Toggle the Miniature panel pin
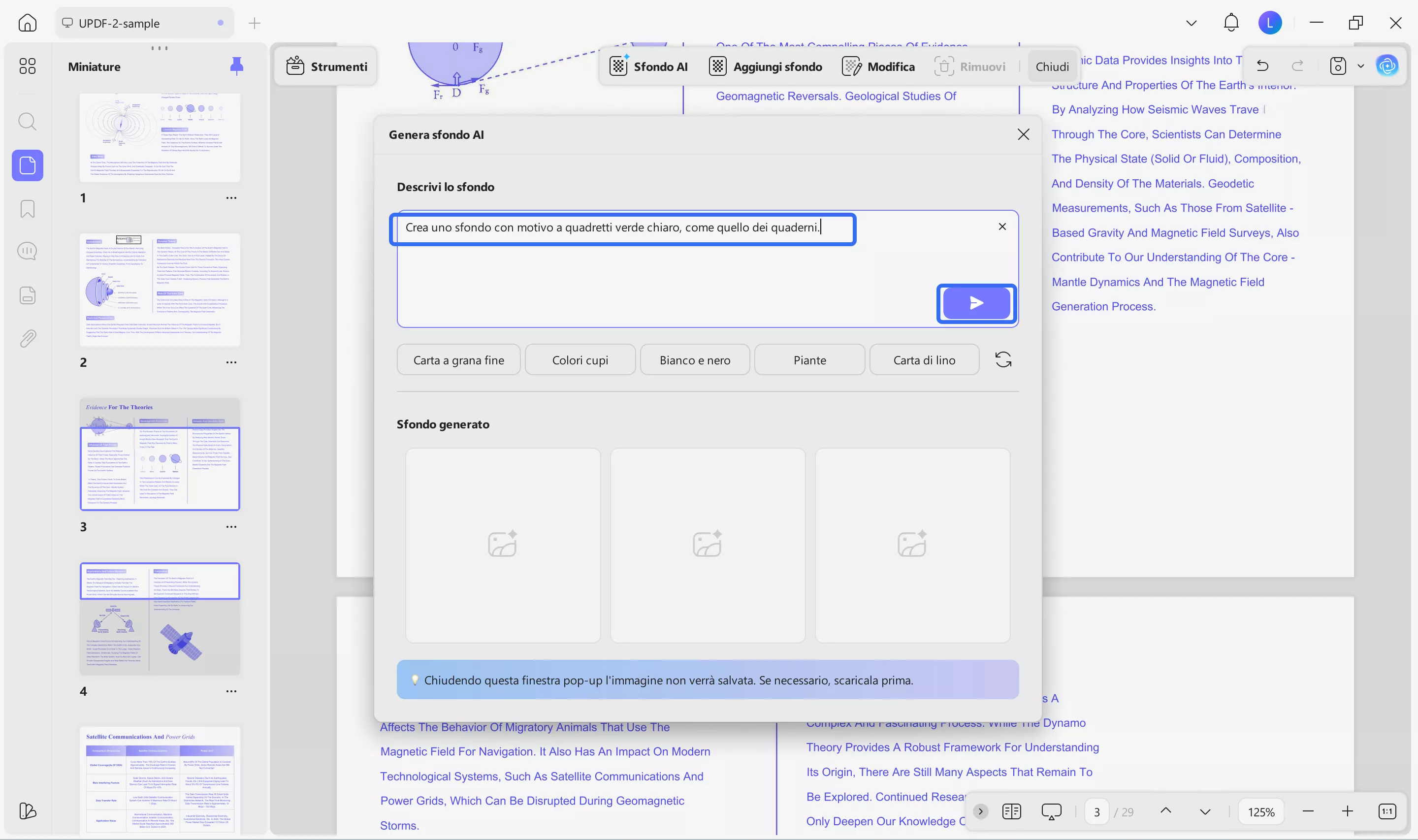Screen dimensions: 1418x840 click(x=236, y=66)
